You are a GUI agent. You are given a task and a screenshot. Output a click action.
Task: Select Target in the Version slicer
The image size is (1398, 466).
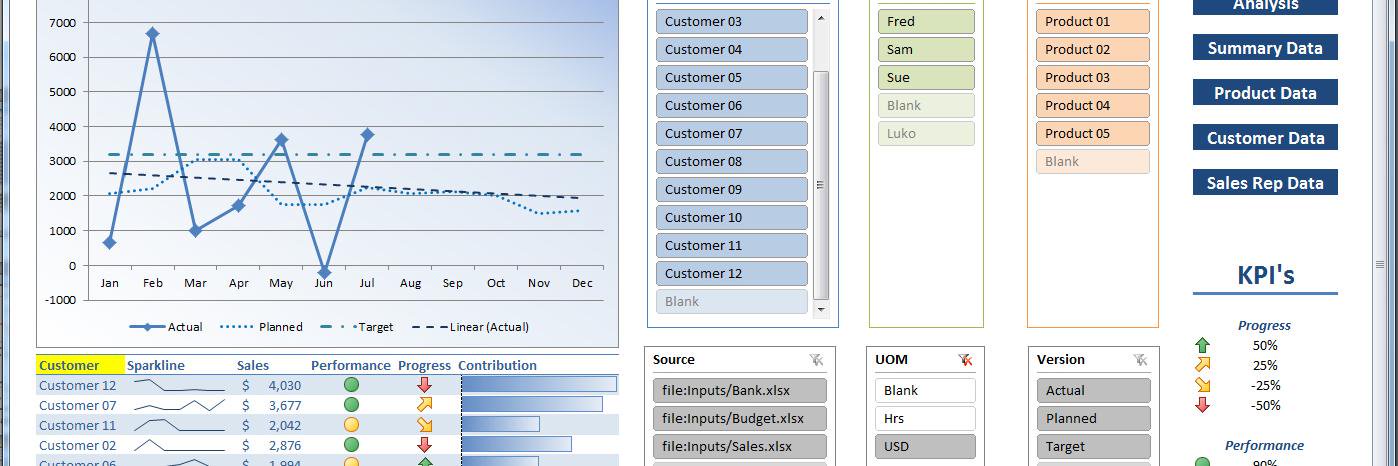(1094, 446)
